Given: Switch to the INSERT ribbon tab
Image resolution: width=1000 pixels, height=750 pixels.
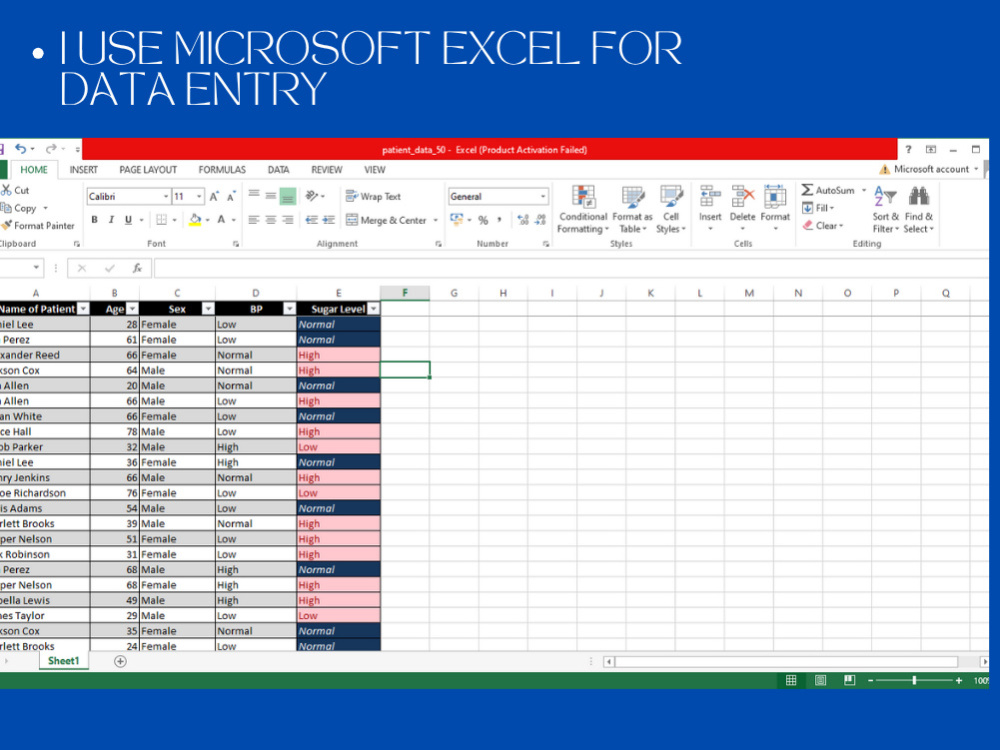Looking at the screenshot, I should [84, 170].
